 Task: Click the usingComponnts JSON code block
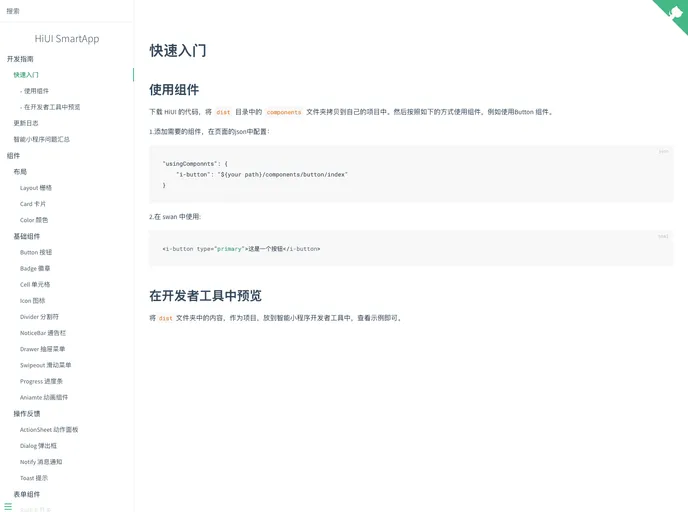pyautogui.click(x=411, y=175)
